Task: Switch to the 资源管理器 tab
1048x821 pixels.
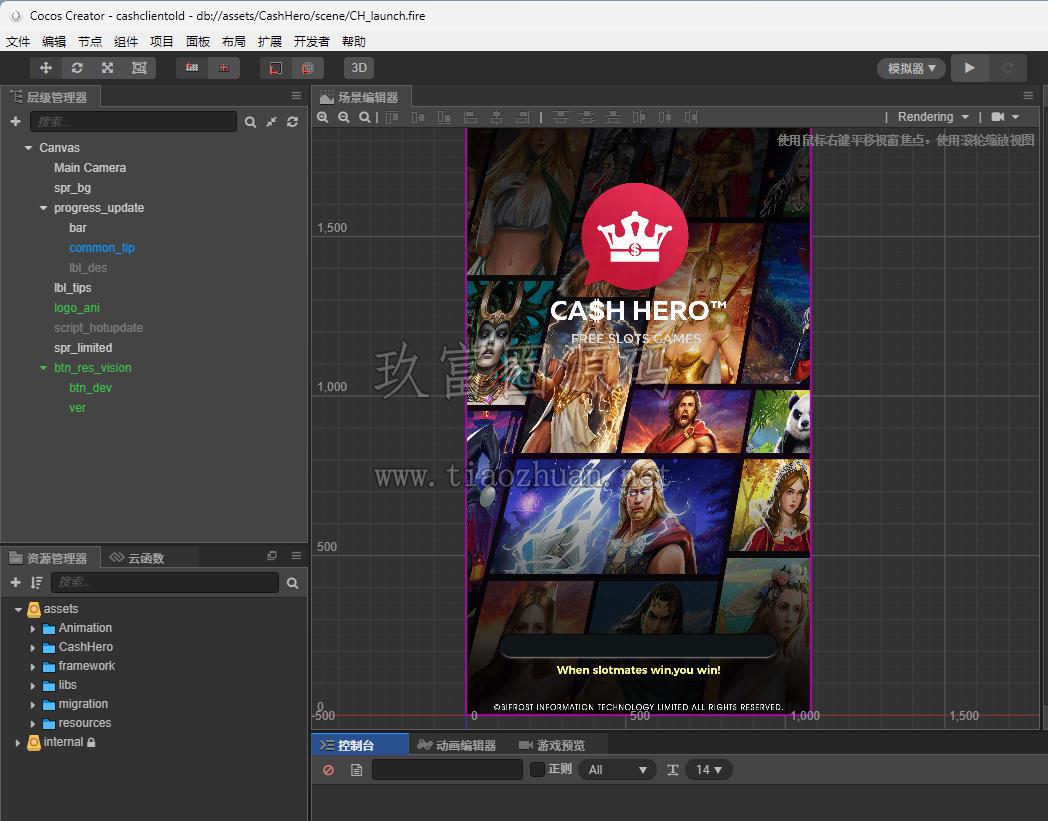Action: 49,558
